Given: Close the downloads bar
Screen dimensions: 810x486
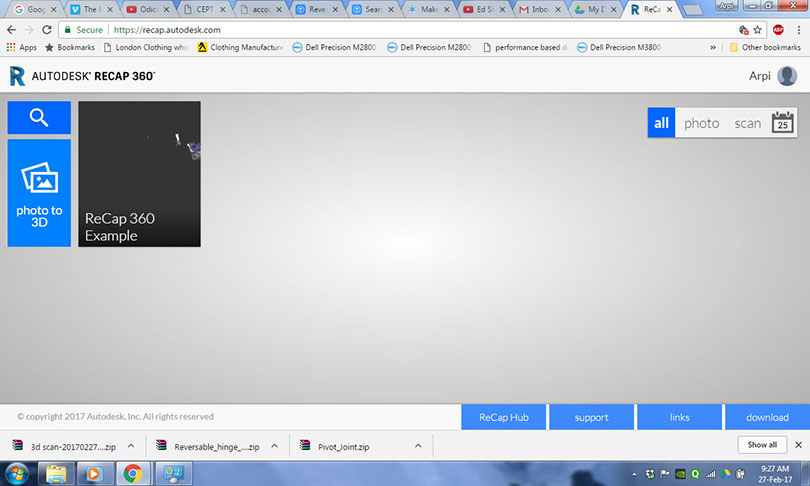Looking at the screenshot, I should pyautogui.click(x=798, y=445).
